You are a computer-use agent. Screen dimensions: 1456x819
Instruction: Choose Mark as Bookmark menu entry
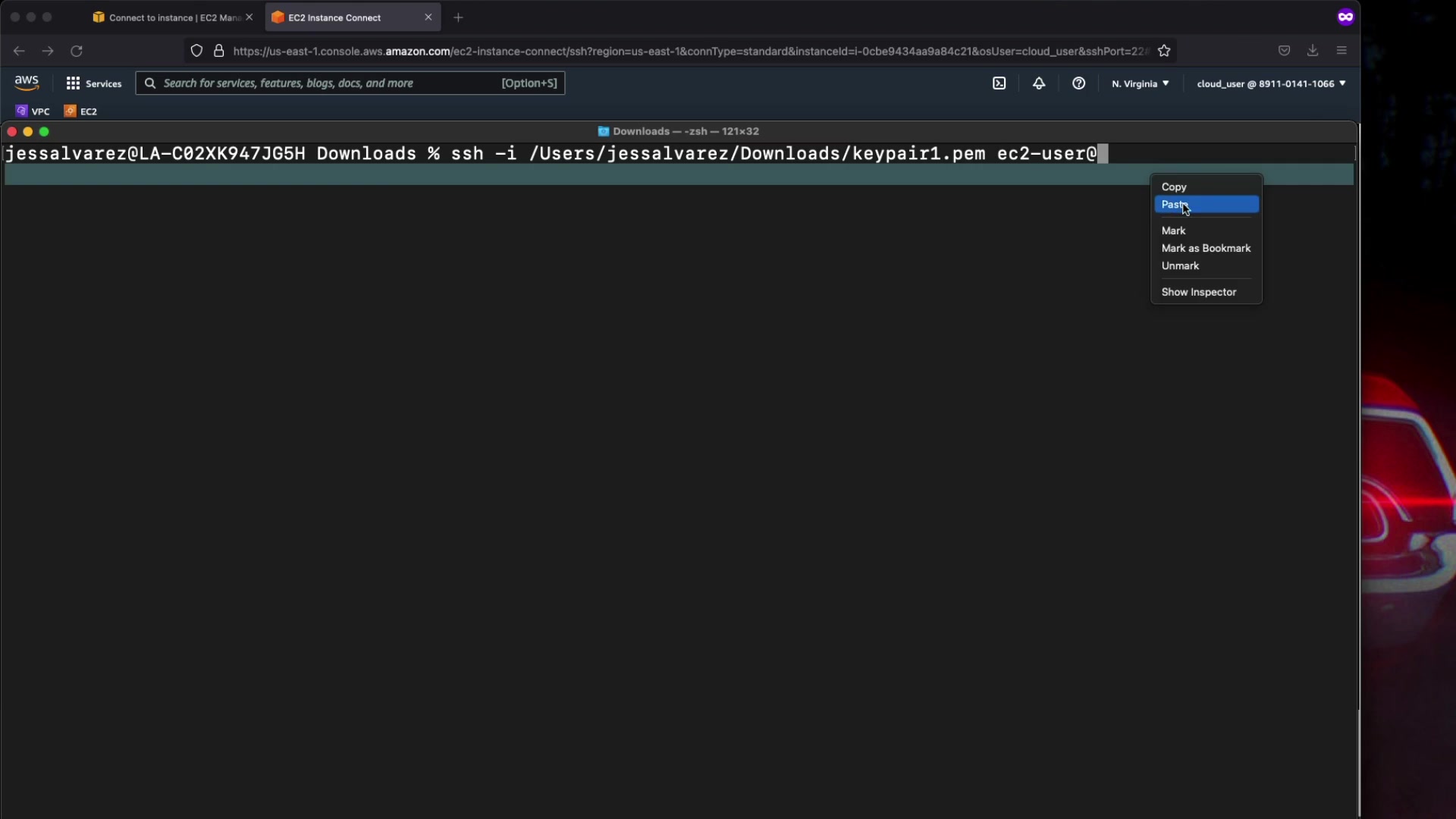pos(1206,248)
